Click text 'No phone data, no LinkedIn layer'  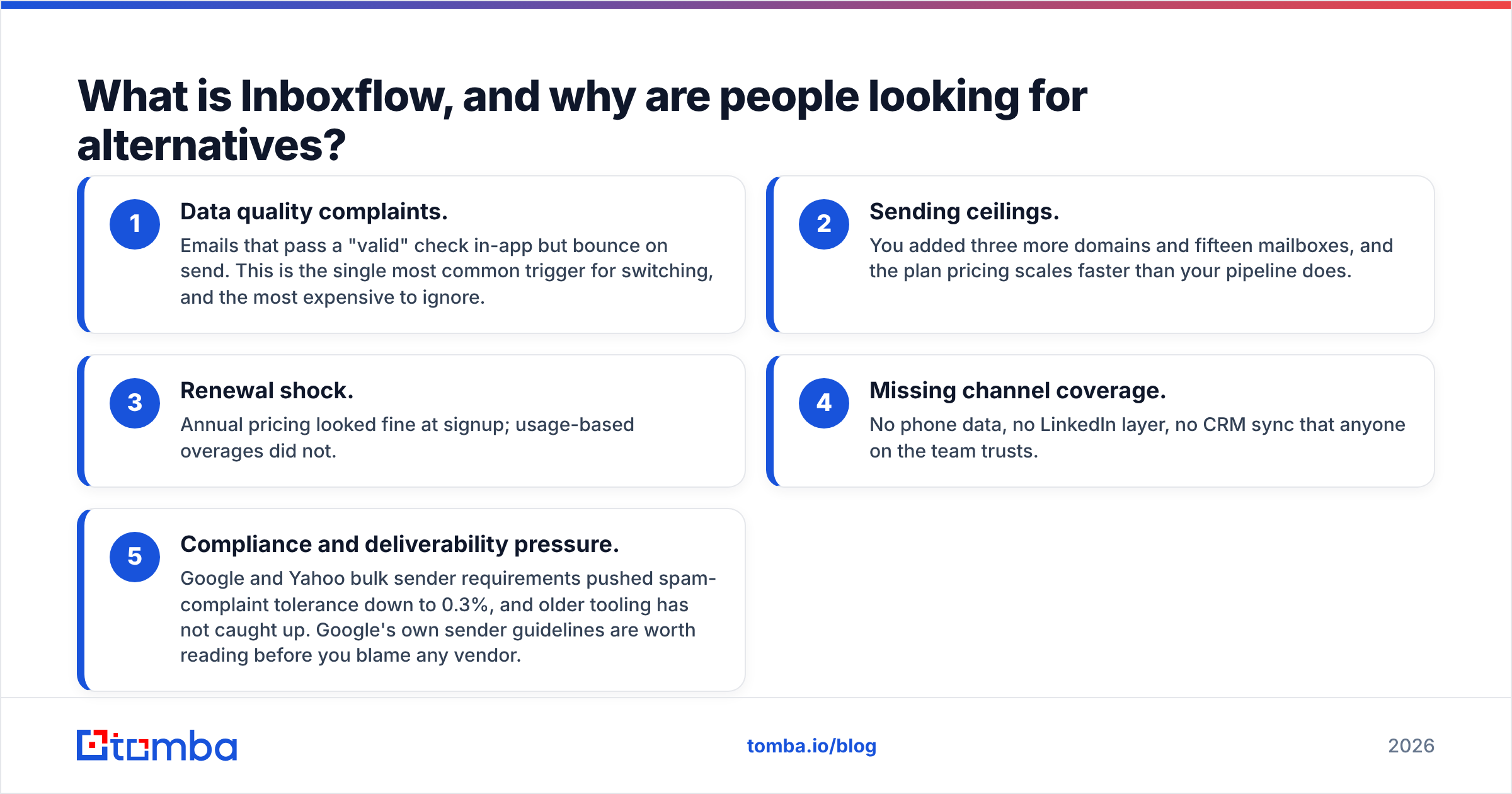[1019, 425]
